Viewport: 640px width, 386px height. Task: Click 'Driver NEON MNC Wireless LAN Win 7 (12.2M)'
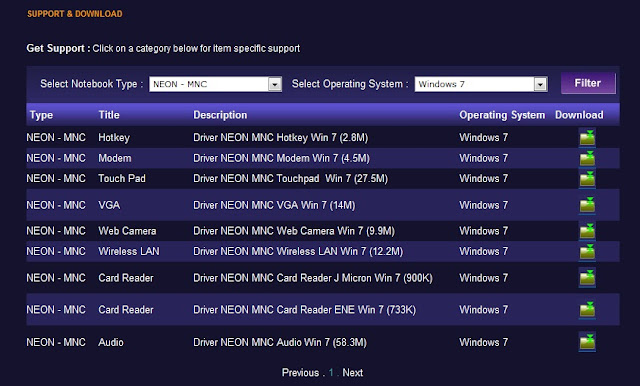click(298, 251)
